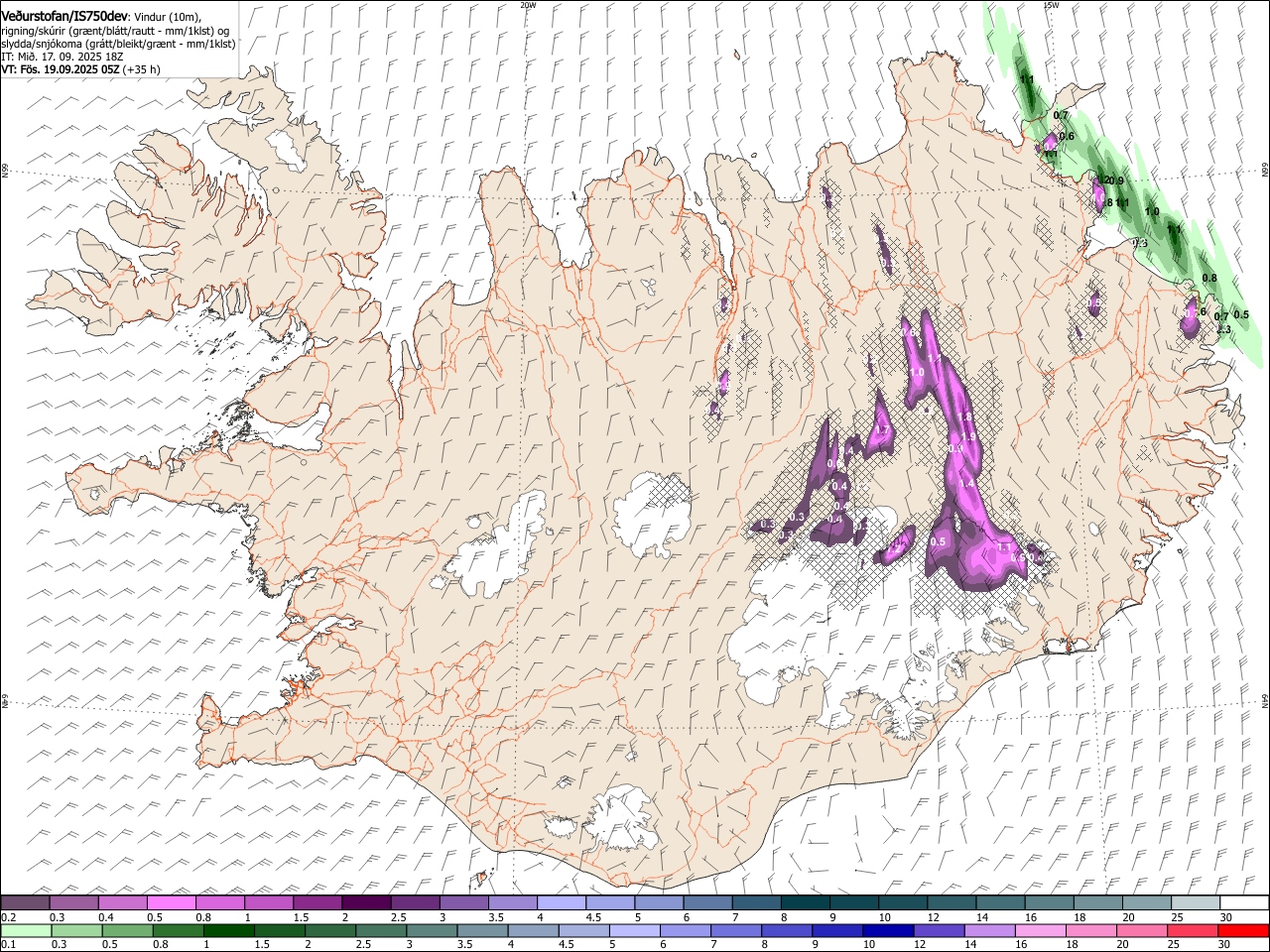Click the medium blue 8 mm rain swatch

(x=786, y=931)
